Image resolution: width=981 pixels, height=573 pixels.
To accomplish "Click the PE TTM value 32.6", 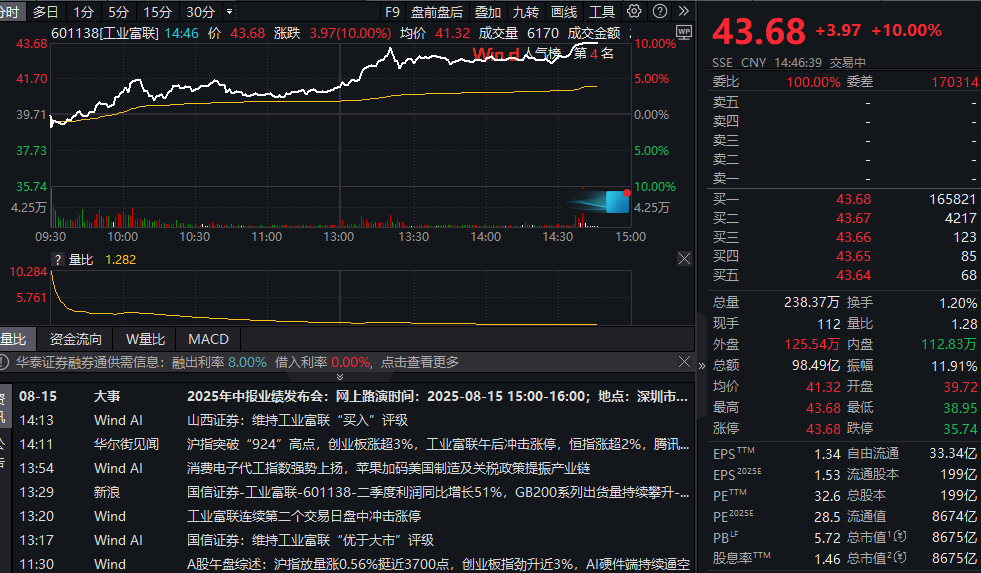I will click(x=827, y=496).
